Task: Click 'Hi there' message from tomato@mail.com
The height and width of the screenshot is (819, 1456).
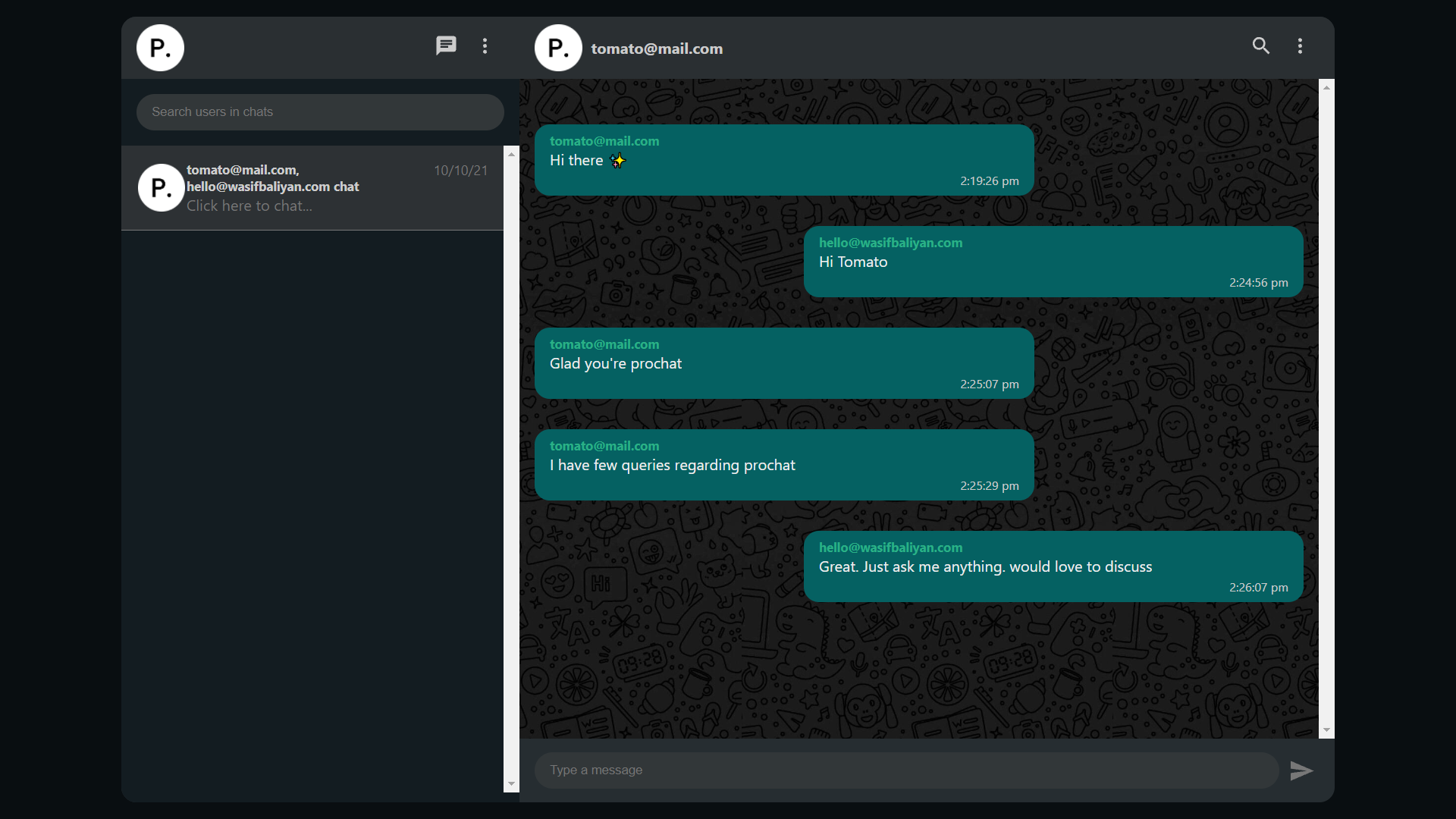Action: pos(785,160)
